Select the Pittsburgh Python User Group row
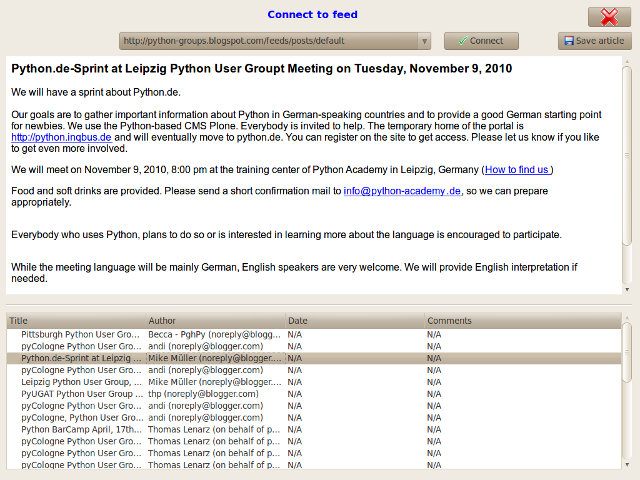The image size is (640, 480). 313,334
